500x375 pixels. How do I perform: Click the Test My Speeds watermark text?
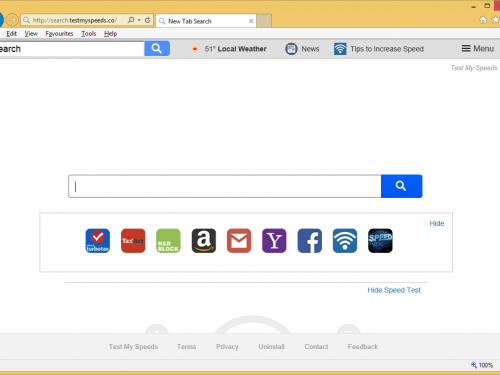point(474,68)
